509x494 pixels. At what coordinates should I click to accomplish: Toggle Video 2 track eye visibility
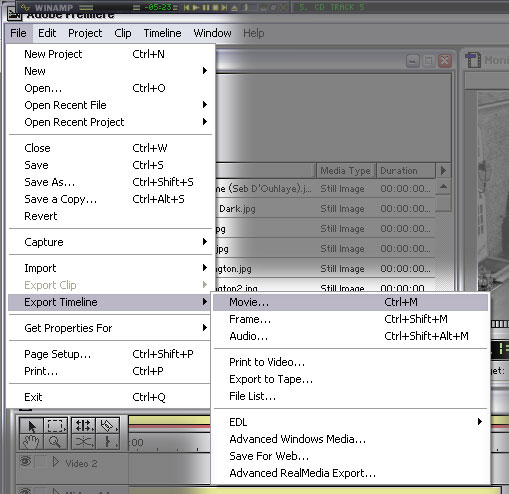pyautogui.click(x=26, y=461)
